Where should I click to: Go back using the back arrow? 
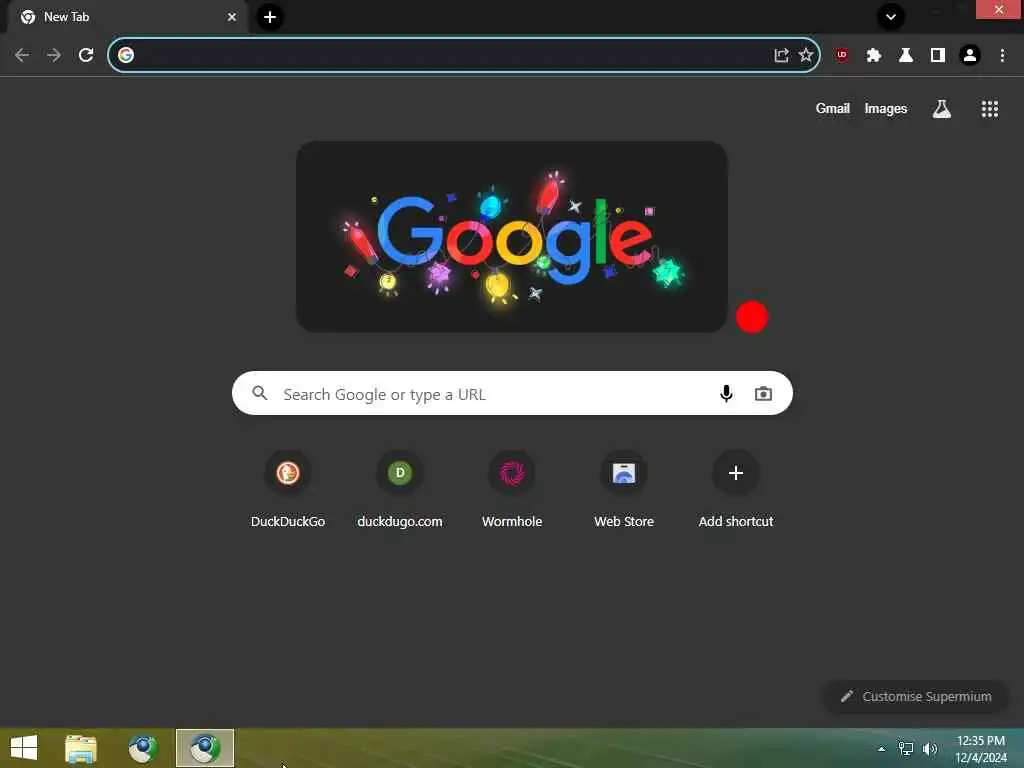[22, 55]
